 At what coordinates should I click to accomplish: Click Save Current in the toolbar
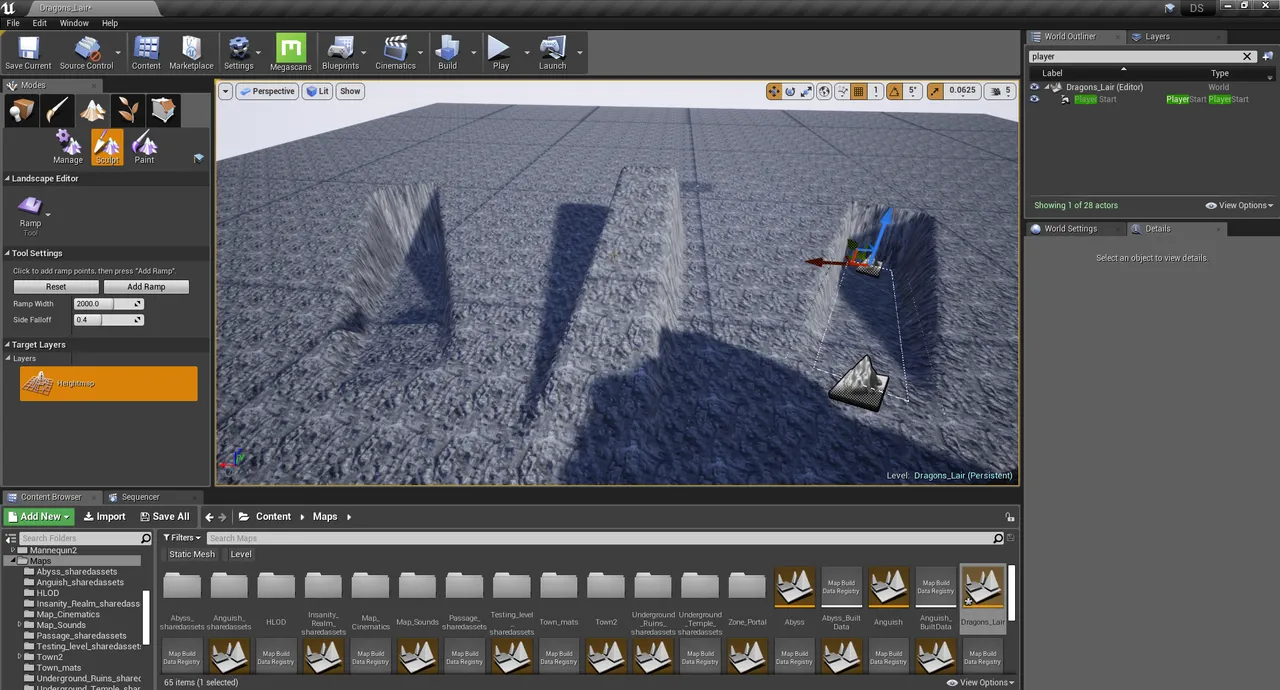tap(28, 53)
